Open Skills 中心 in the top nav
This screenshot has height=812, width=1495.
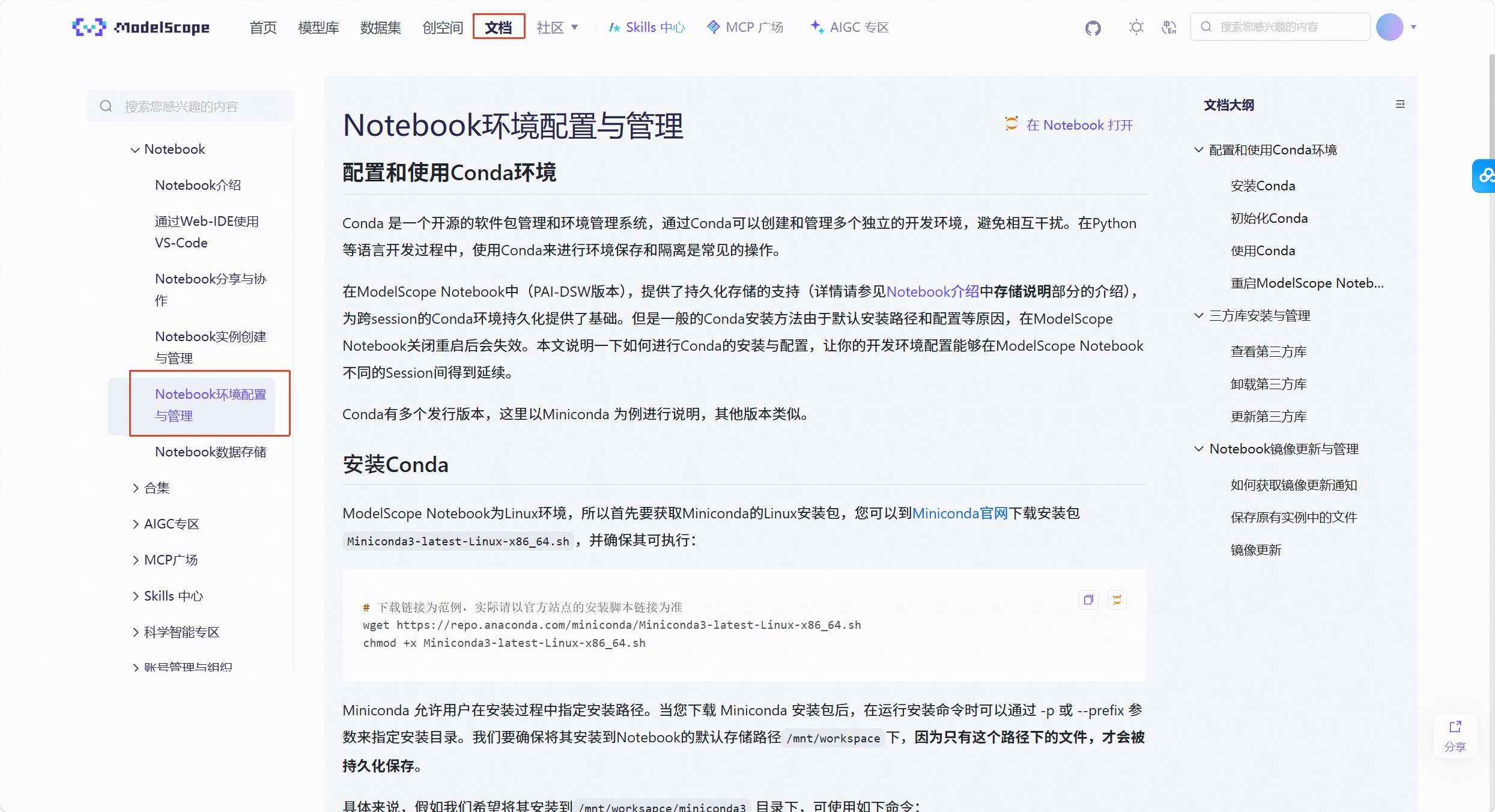[647, 27]
